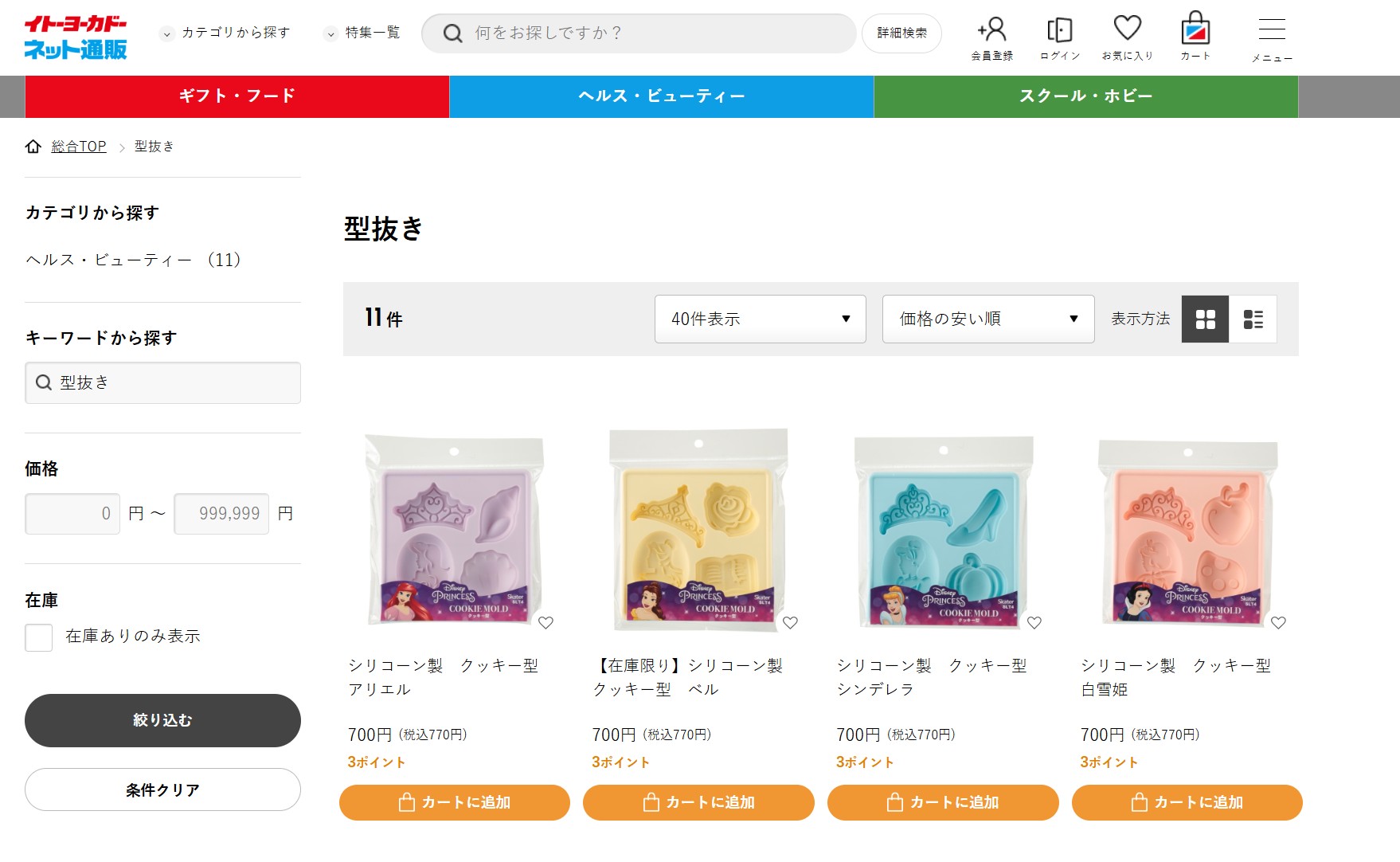Click the 総合TOP breadcrumb link
Image resolution: width=1400 pixels, height=862 pixels.
[78, 147]
